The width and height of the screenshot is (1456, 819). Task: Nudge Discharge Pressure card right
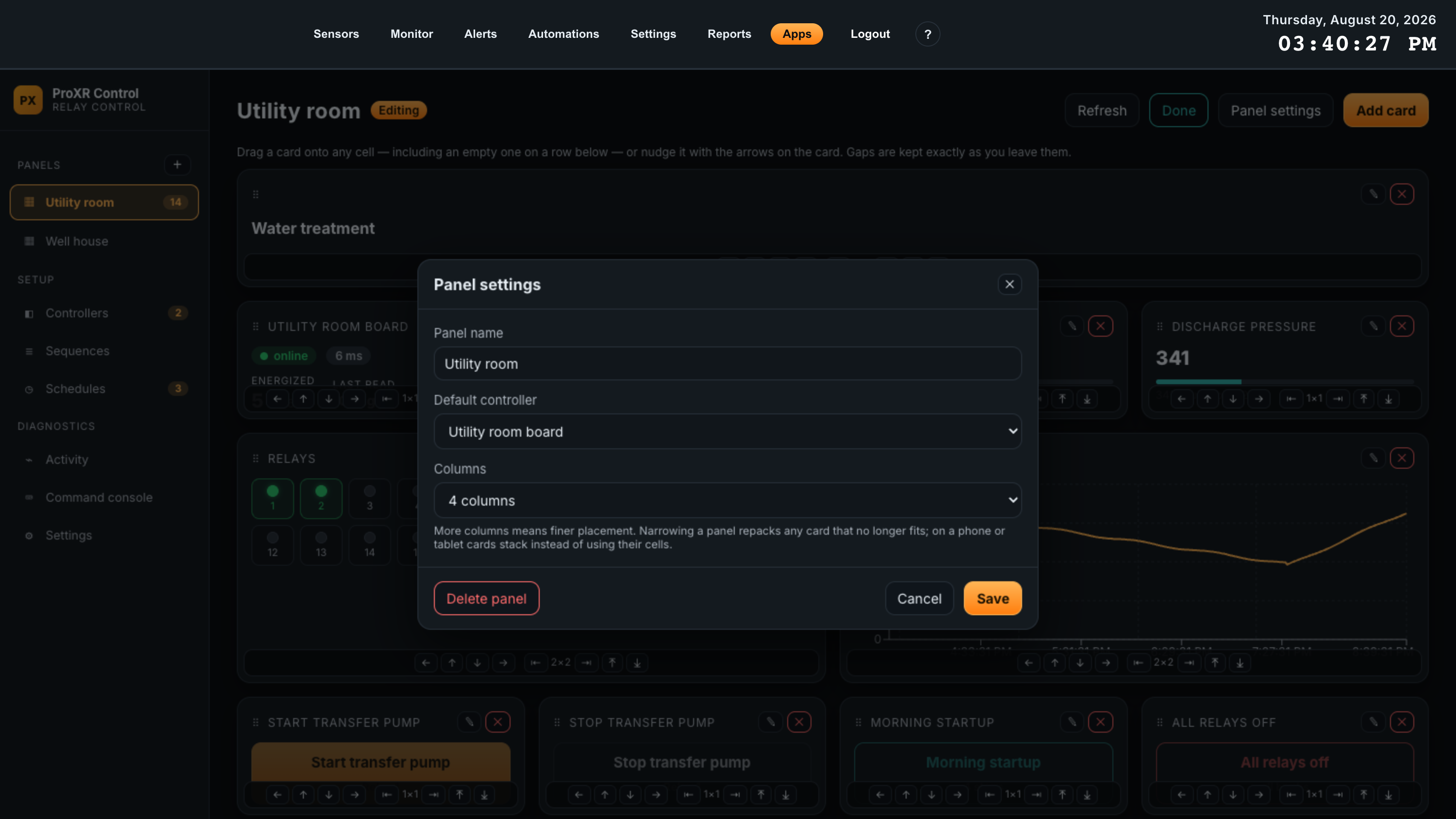[x=1259, y=399]
